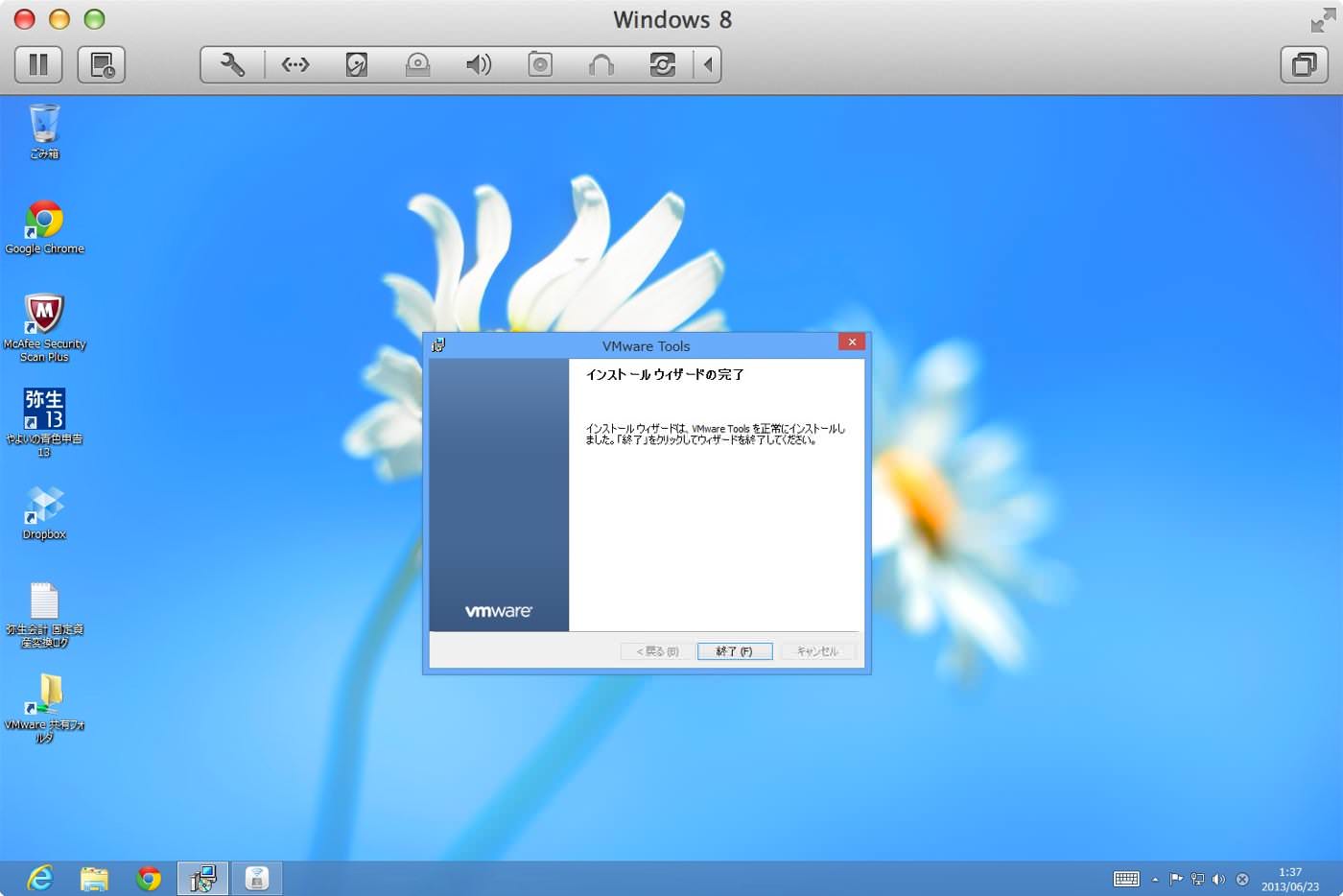Select the text file desktop icon
Image resolution: width=1343 pixels, height=896 pixels.
pos(44,615)
